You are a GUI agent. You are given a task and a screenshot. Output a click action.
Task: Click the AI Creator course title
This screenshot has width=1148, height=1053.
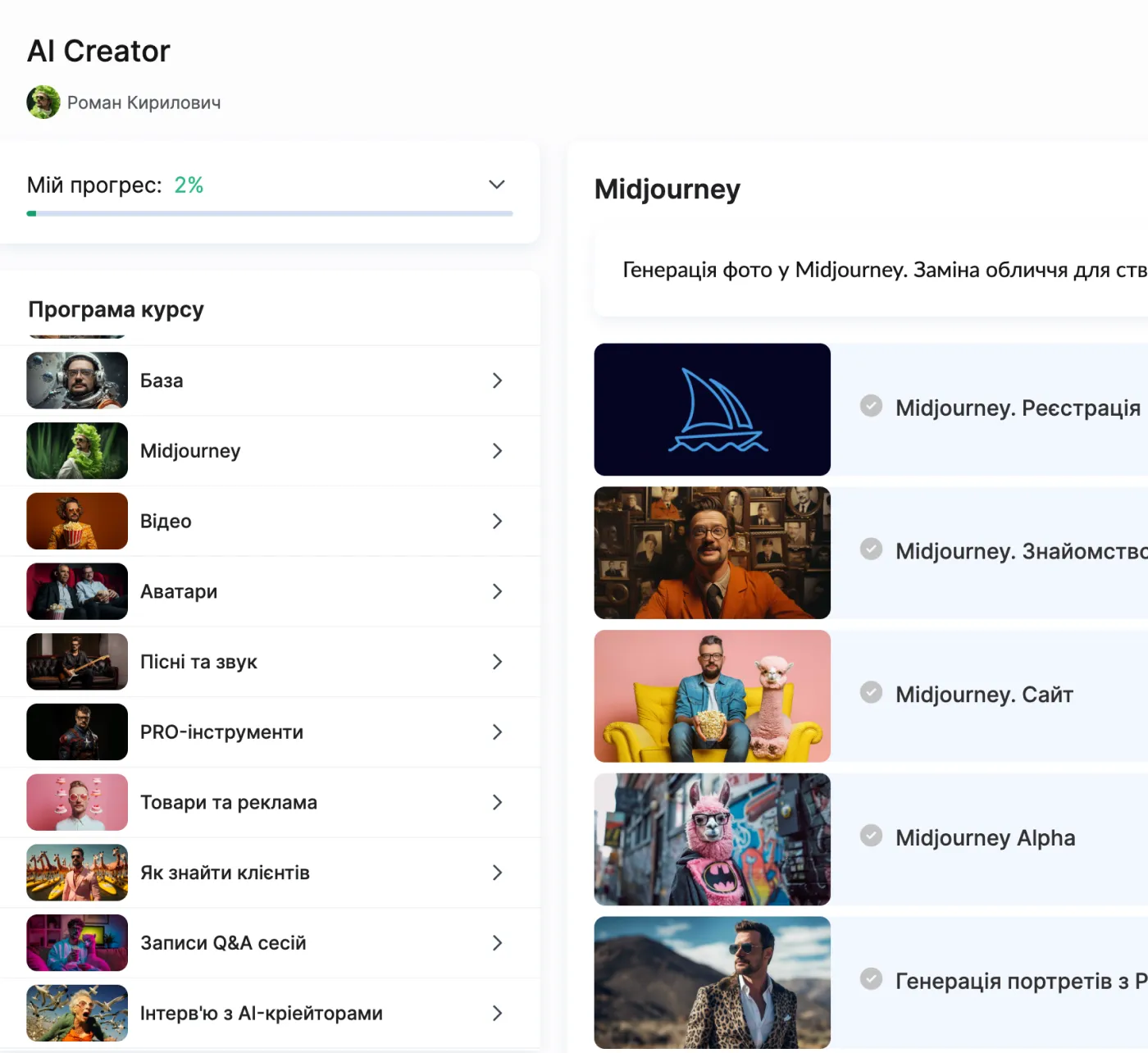tap(99, 51)
